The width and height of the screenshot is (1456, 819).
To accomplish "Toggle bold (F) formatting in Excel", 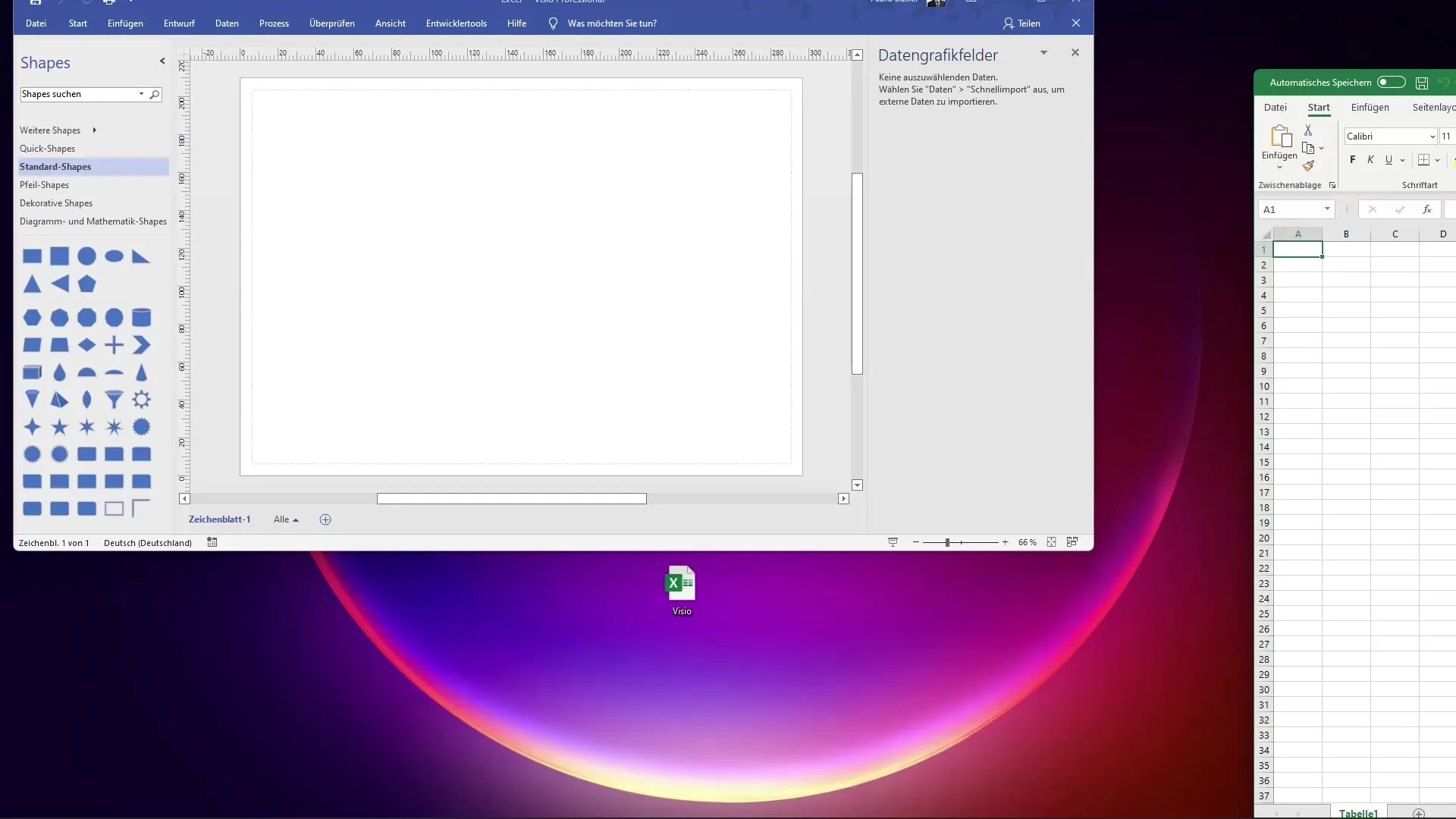I will (1353, 159).
